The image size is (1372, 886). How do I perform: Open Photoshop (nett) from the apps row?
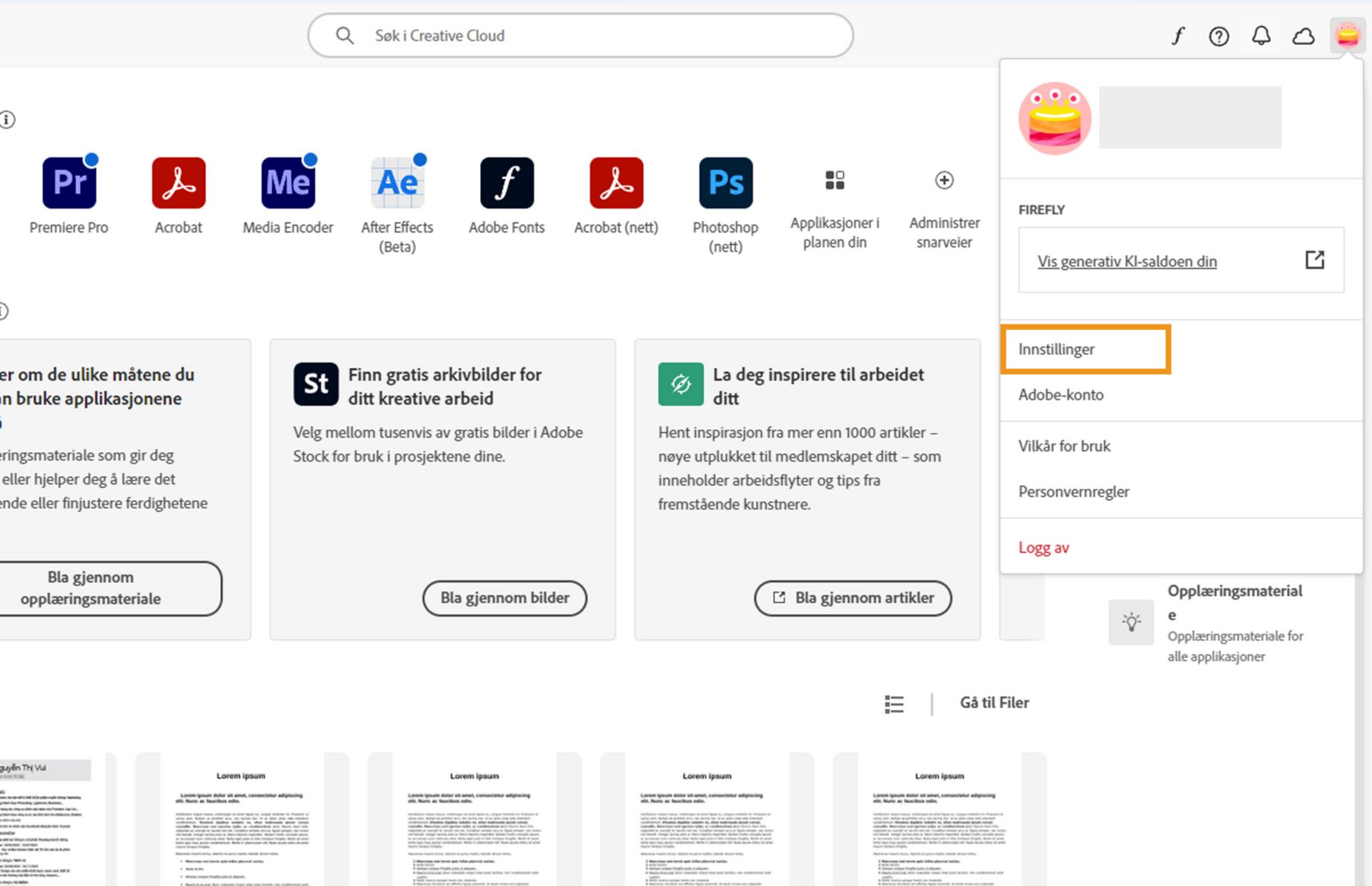[725, 183]
